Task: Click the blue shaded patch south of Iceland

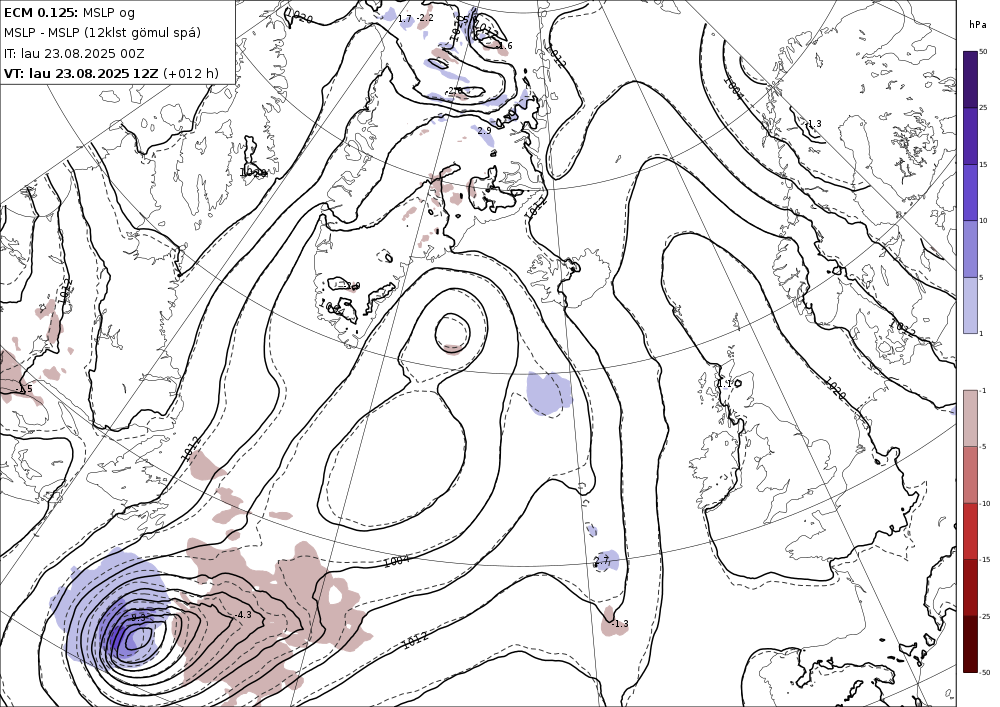Action: 549,393
